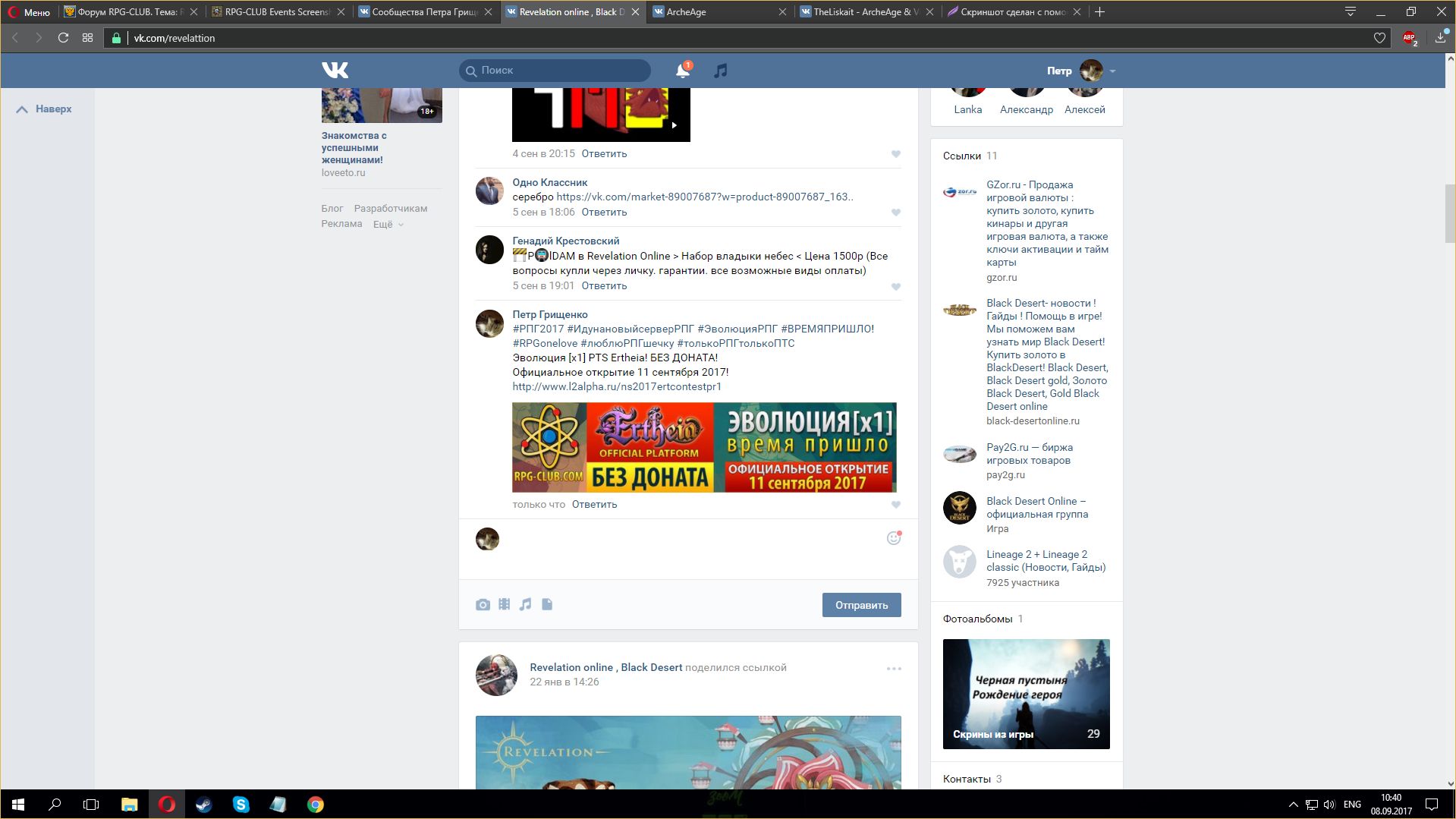
Task: Open the Эволюция x1 banner image
Action: click(704, 448)
